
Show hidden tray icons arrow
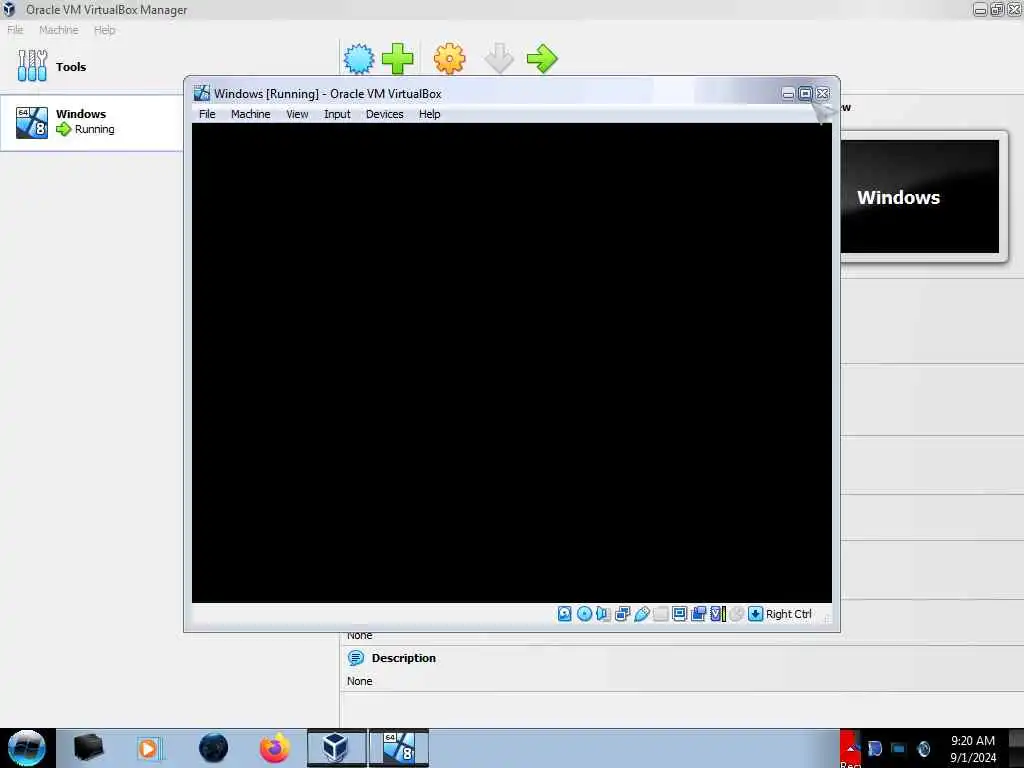coord(850,748)
